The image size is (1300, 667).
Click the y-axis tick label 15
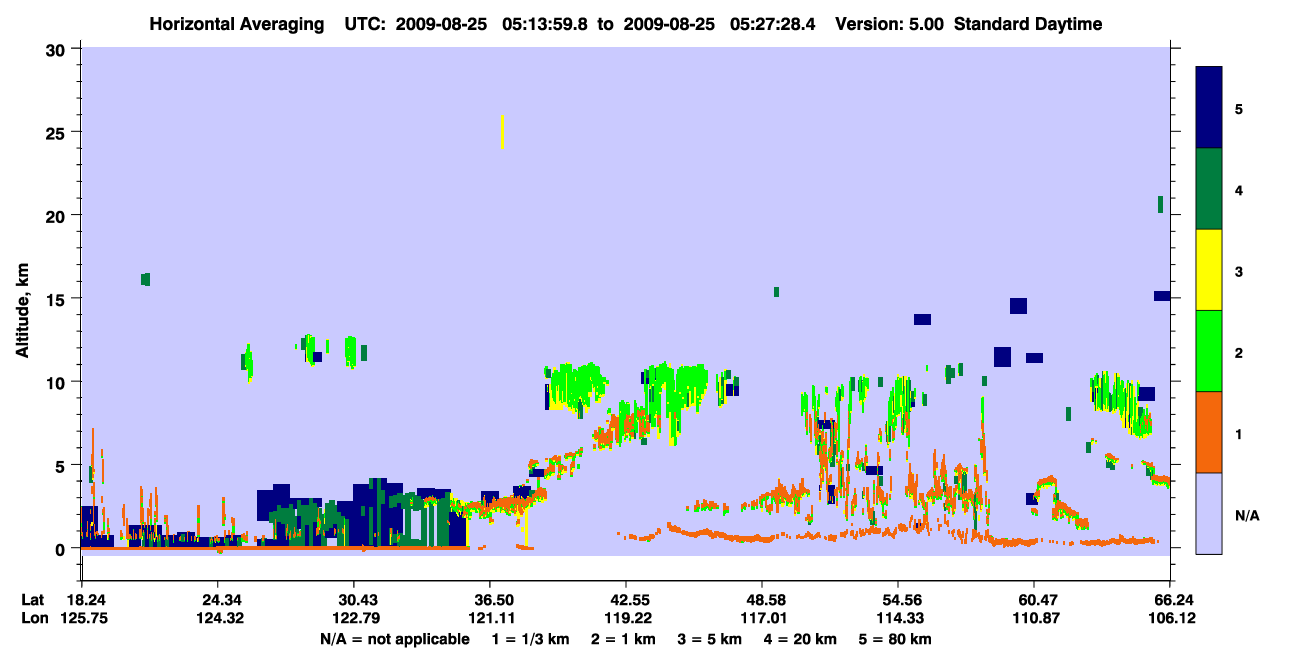[x=57, y=299]
